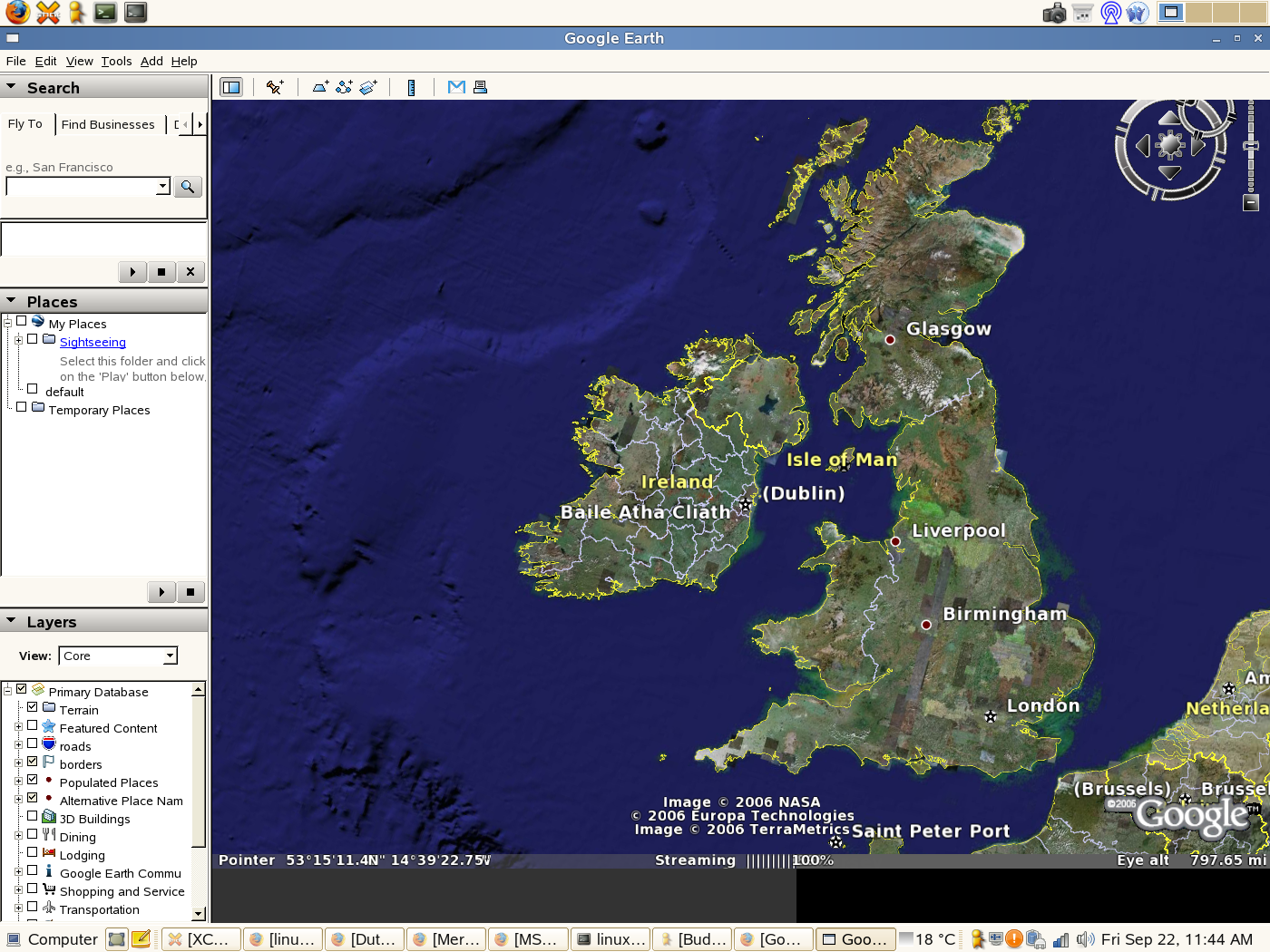Open the Tools menu
The width and height of the screenshot is (1270, 952).
[117, 61]
